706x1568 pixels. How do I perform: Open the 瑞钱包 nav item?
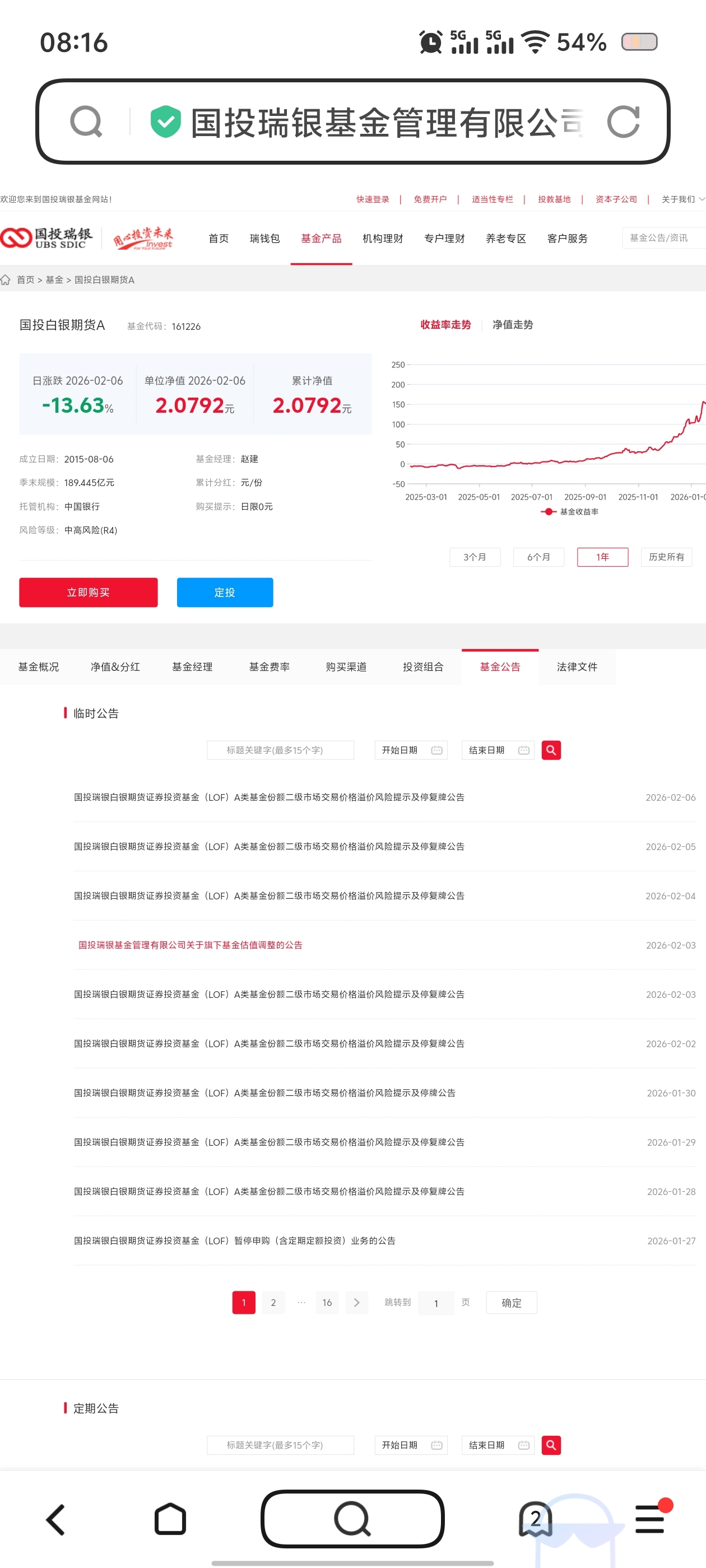tap(265, 239)
